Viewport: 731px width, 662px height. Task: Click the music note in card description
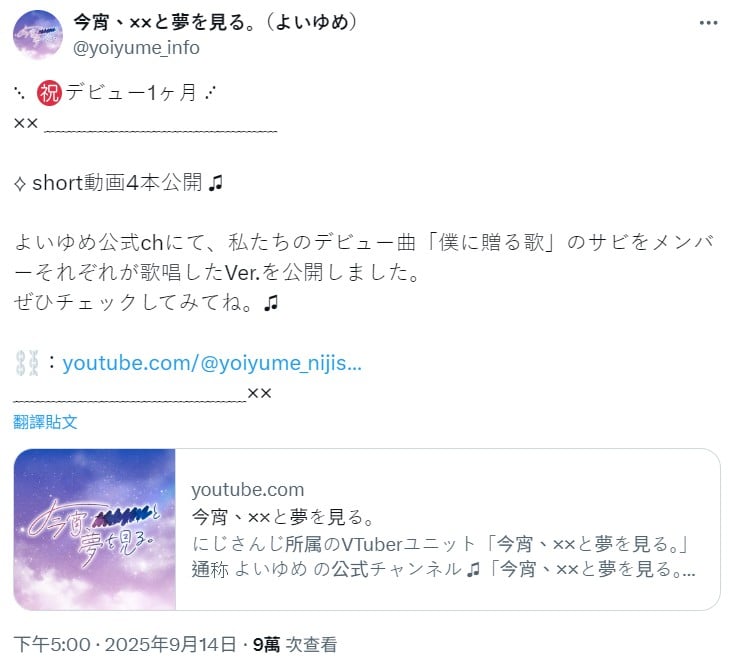point(473,570)
